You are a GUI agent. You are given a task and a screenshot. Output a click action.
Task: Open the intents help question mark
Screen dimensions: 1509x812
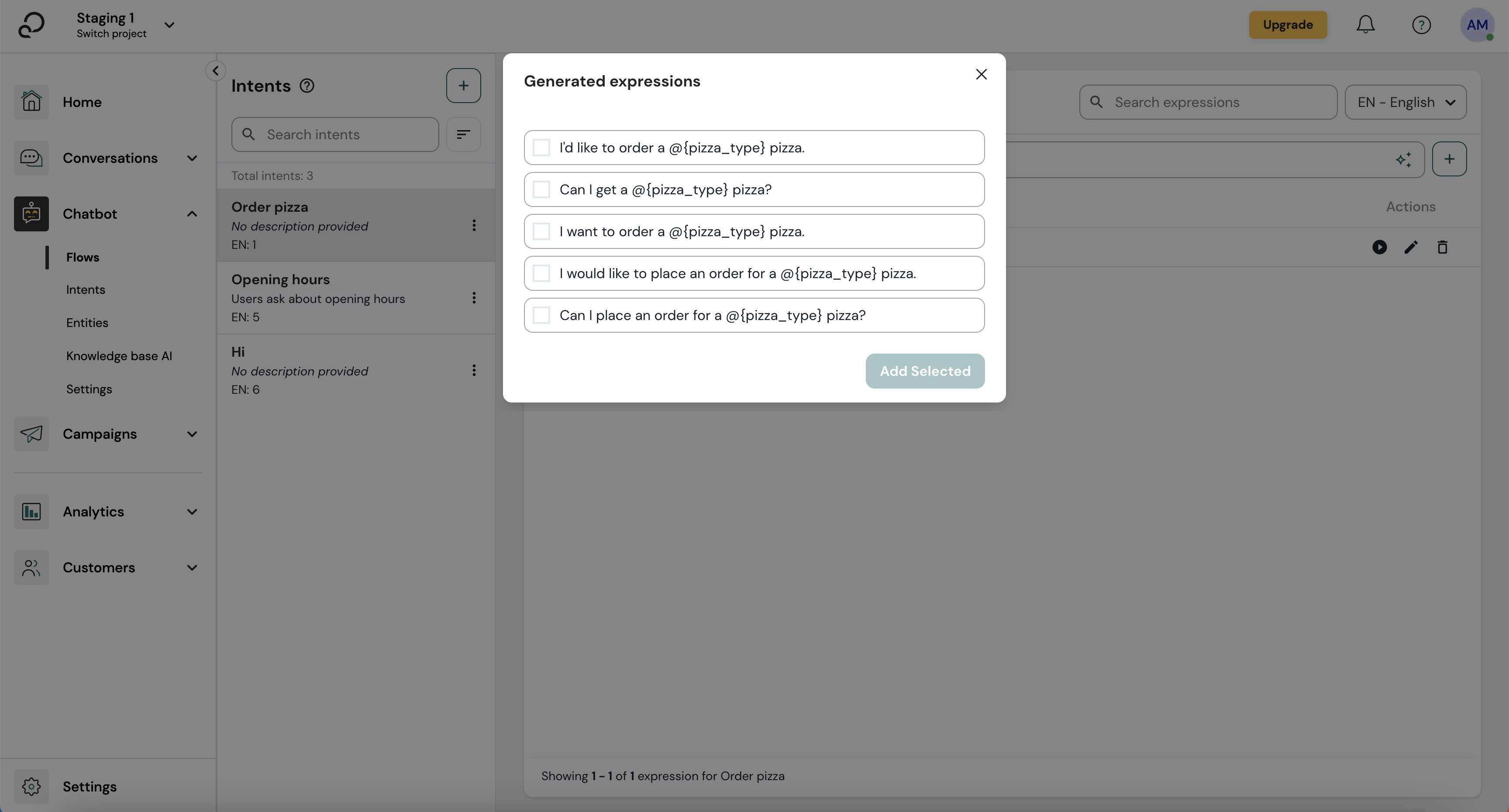pos(306,86)
